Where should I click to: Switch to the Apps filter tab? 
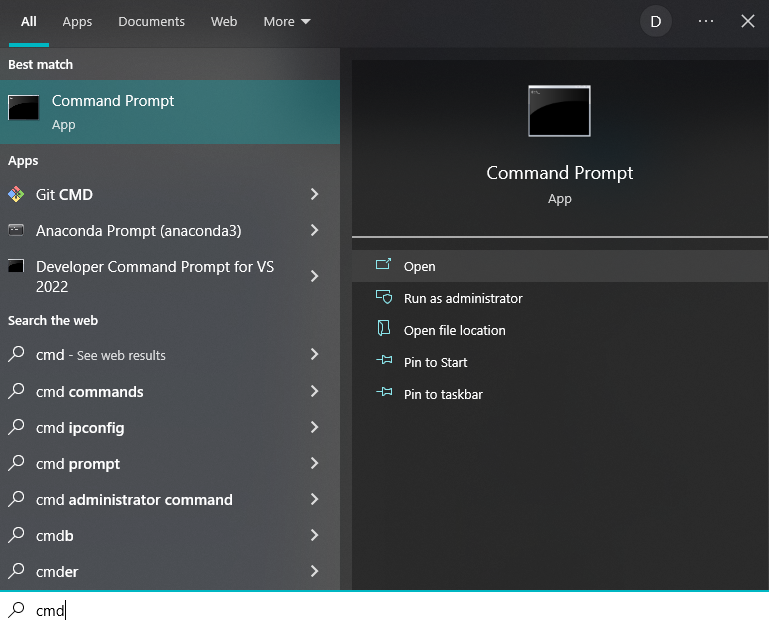[77, 22]
